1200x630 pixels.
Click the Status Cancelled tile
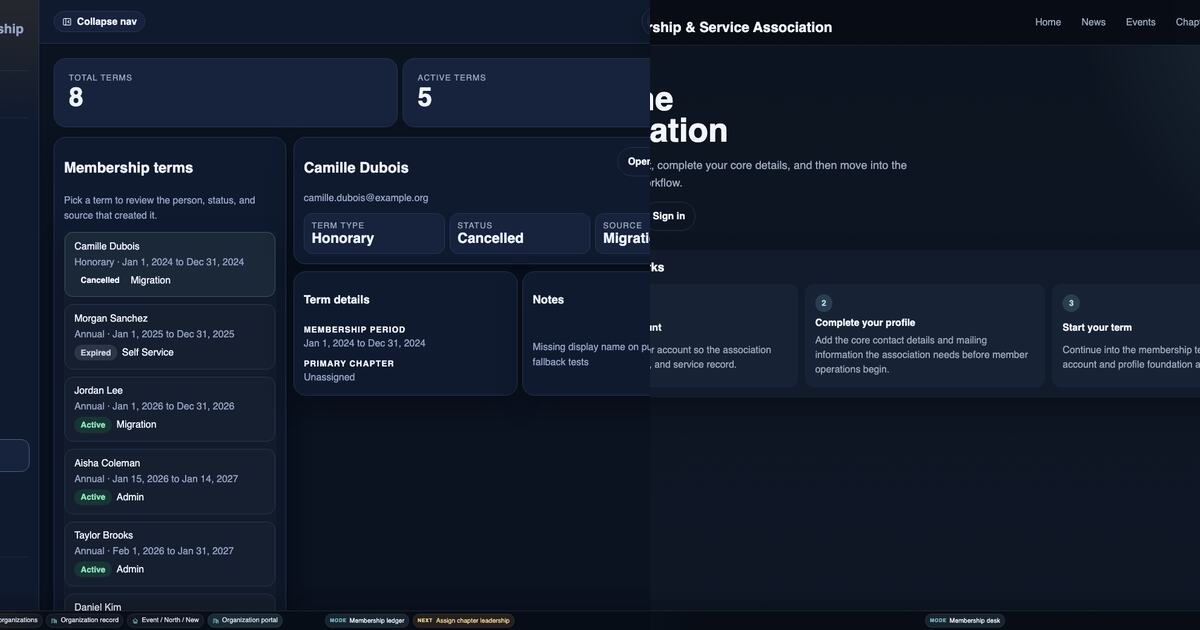520,233
